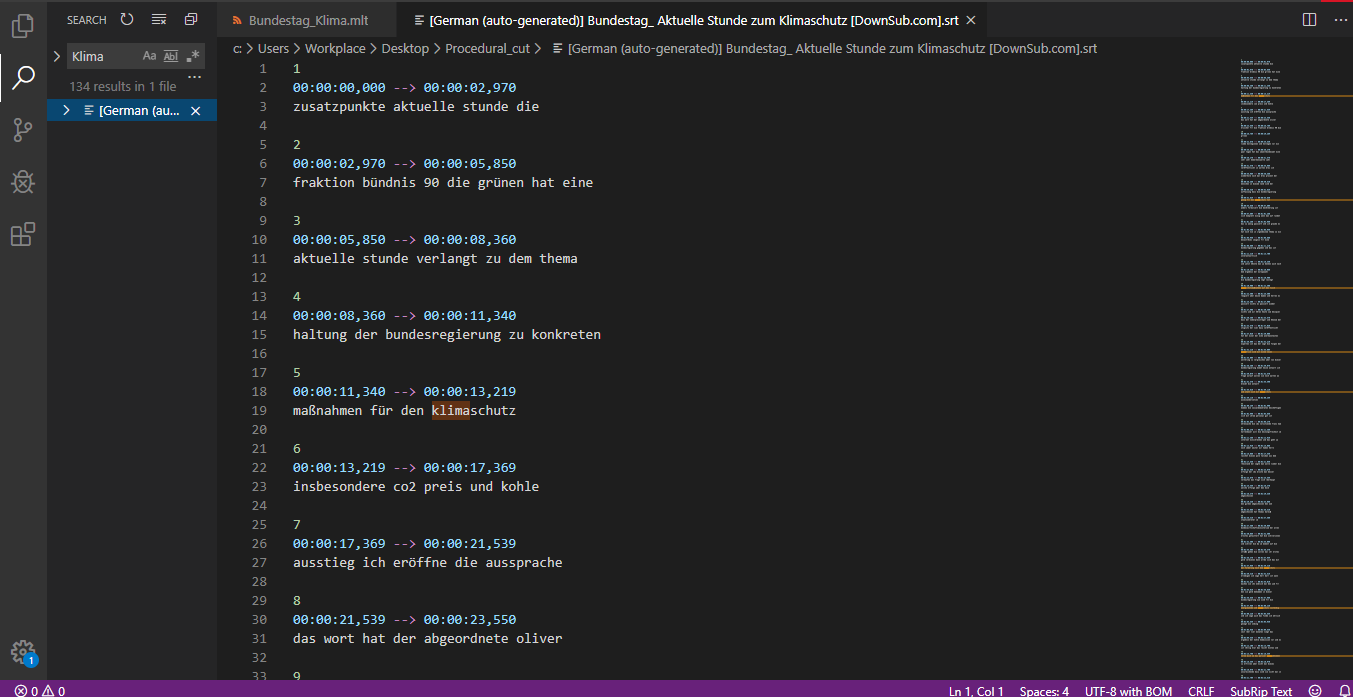Toggle search details with ellipsis below search box
Image resolution: width=1353 pixels, height=697 pixels.
tap(195, 78)
